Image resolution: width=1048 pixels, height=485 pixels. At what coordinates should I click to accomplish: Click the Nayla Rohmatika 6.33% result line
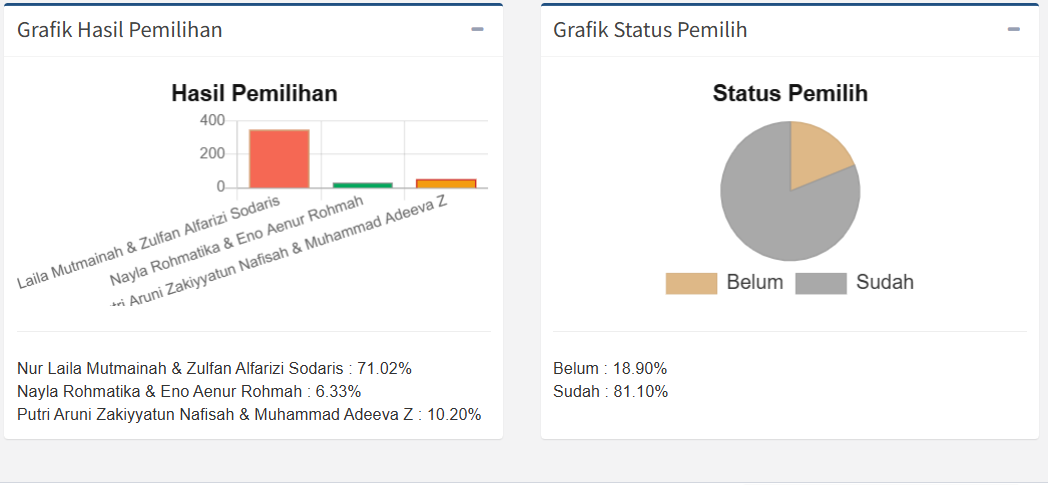coord(189,391)
